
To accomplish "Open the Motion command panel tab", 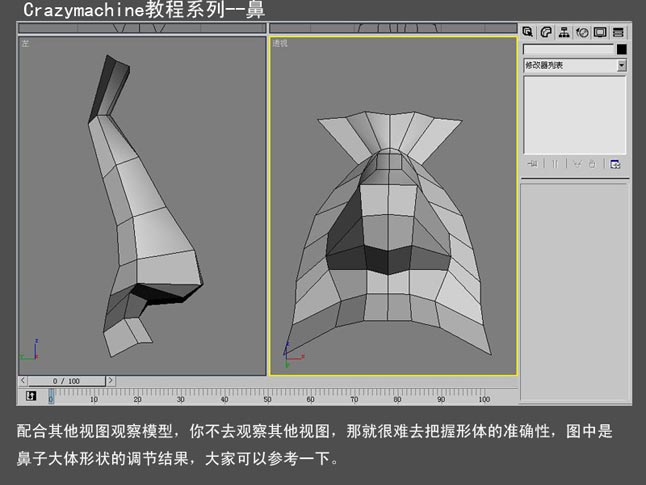I will click(582, 32).
